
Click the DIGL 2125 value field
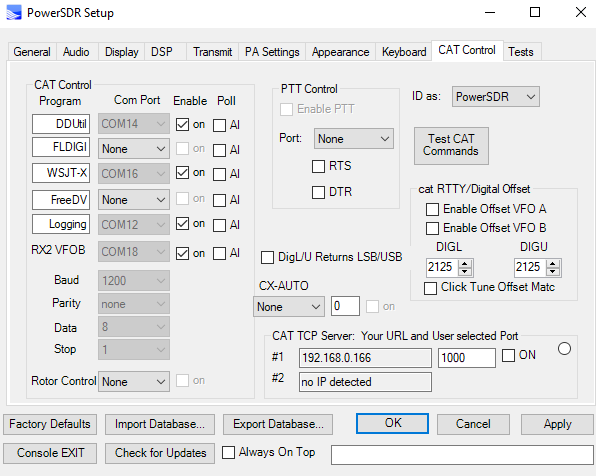(442, 267)
